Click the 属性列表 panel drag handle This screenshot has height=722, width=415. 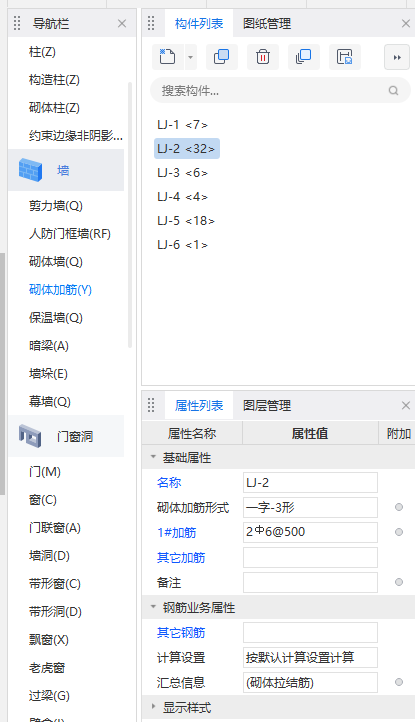[151, 405]
